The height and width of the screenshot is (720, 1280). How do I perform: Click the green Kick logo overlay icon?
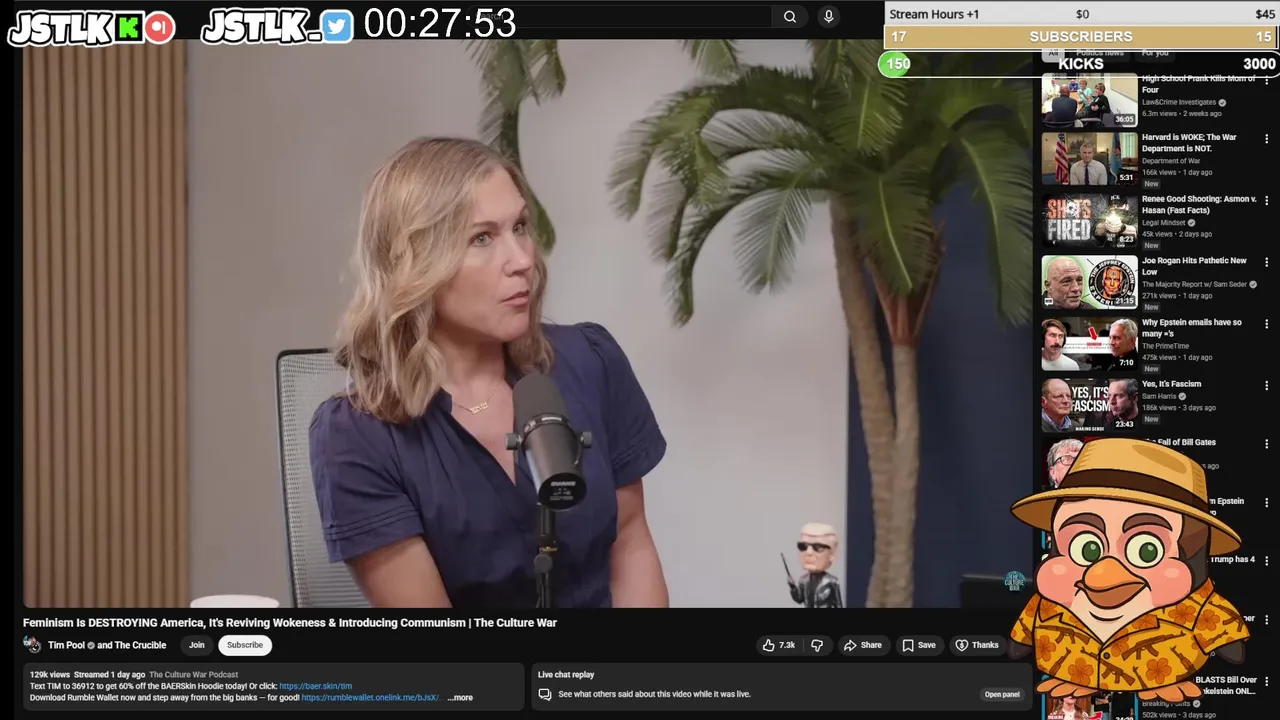(x=129, y=28)
